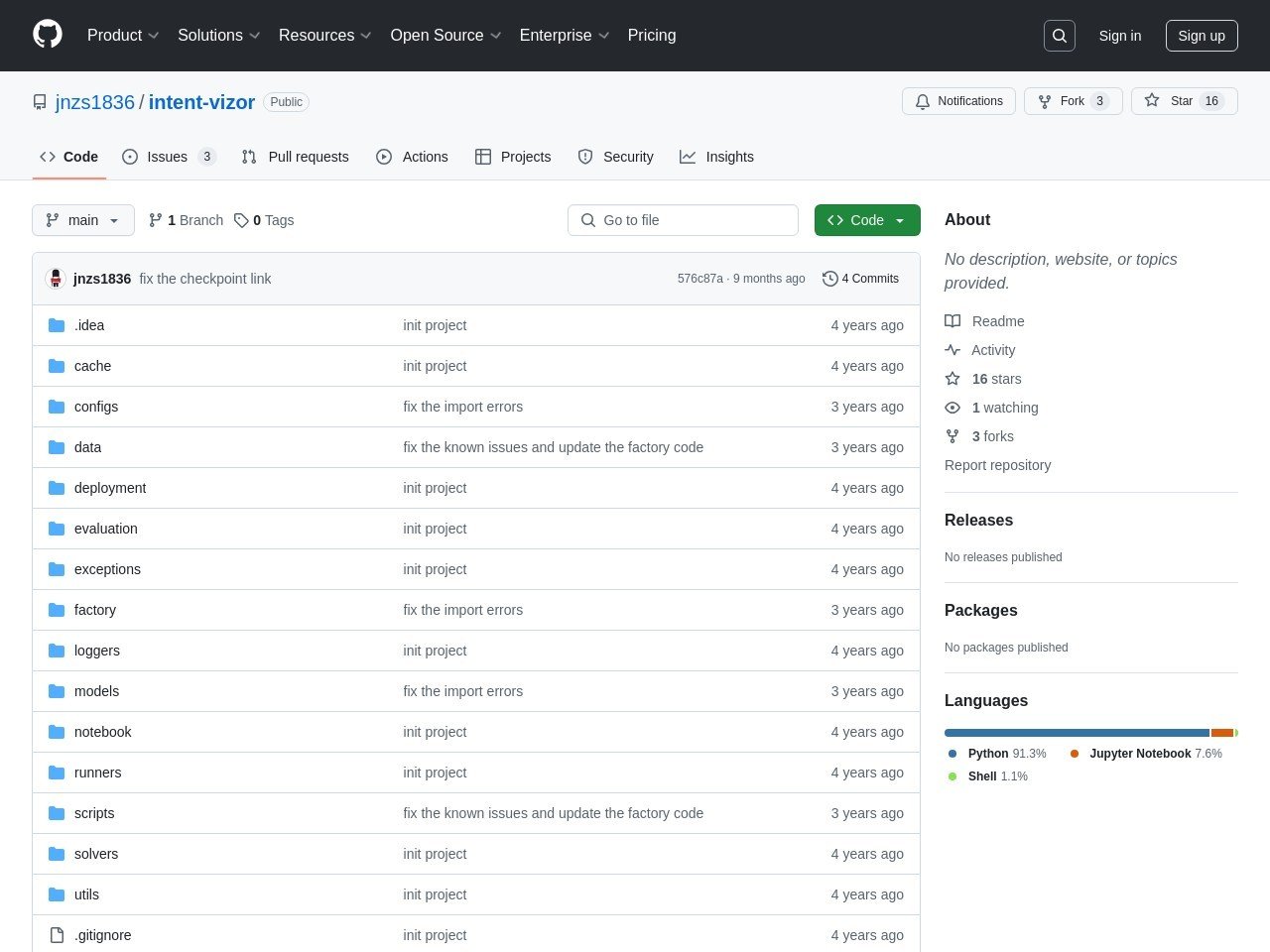Image resolution: width=1270 pixels, height=952 pixels.
Task: Open the main branch dropdown
Action: (83, 220)
